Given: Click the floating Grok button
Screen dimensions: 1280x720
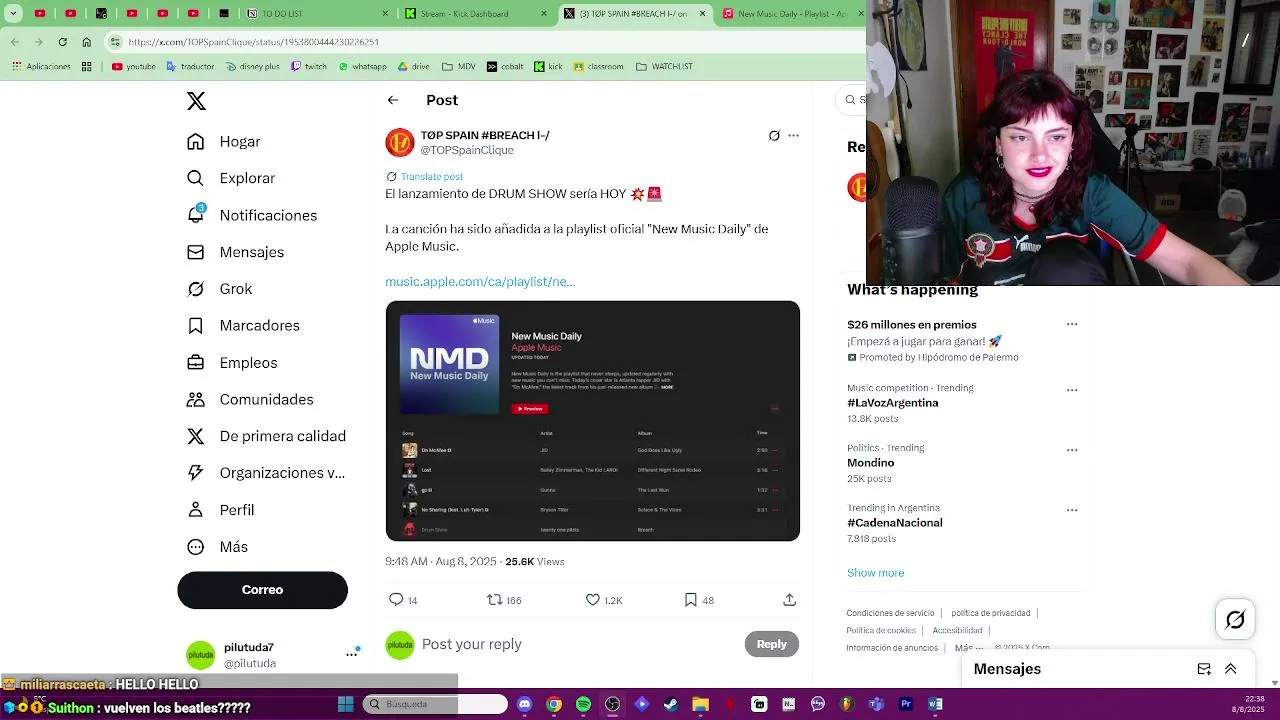Looking at the screenshot, I should pos(1235,620).
